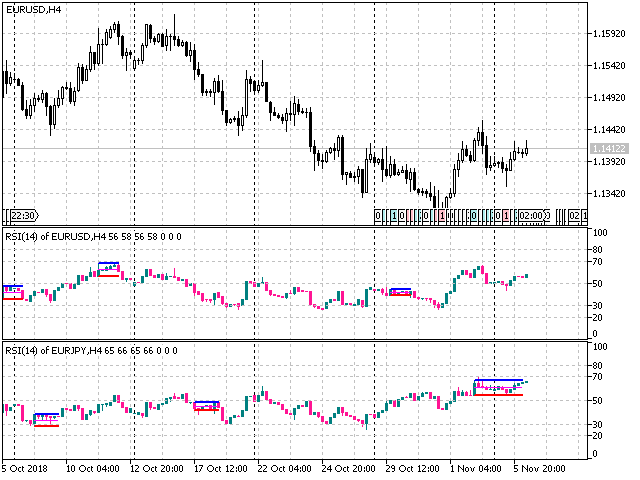This screenshot has width=640, height=480.
Task: Select the 02:00 calendar event marker
Action: pos(531,216)
